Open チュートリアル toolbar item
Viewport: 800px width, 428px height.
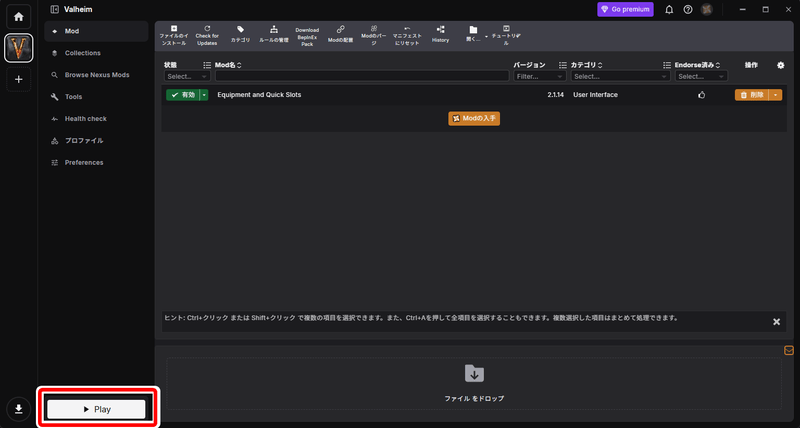(506, 36)
